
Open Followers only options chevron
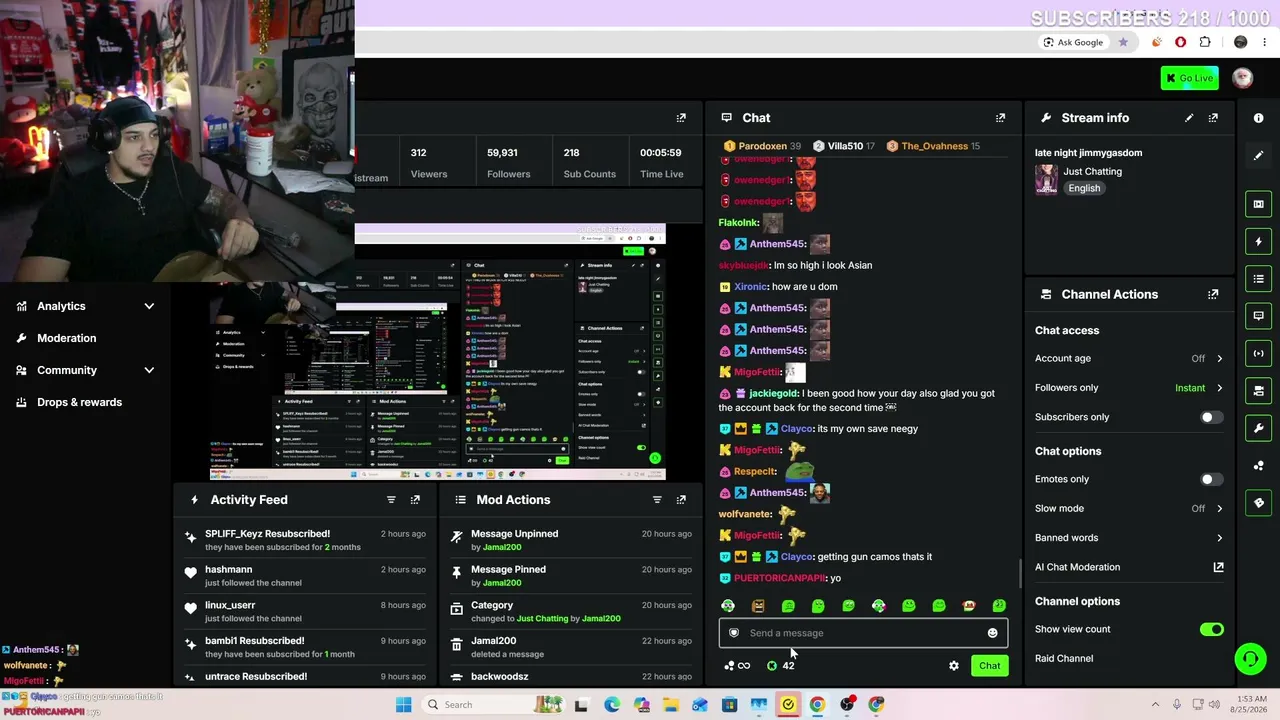(x=1219, y=388)
